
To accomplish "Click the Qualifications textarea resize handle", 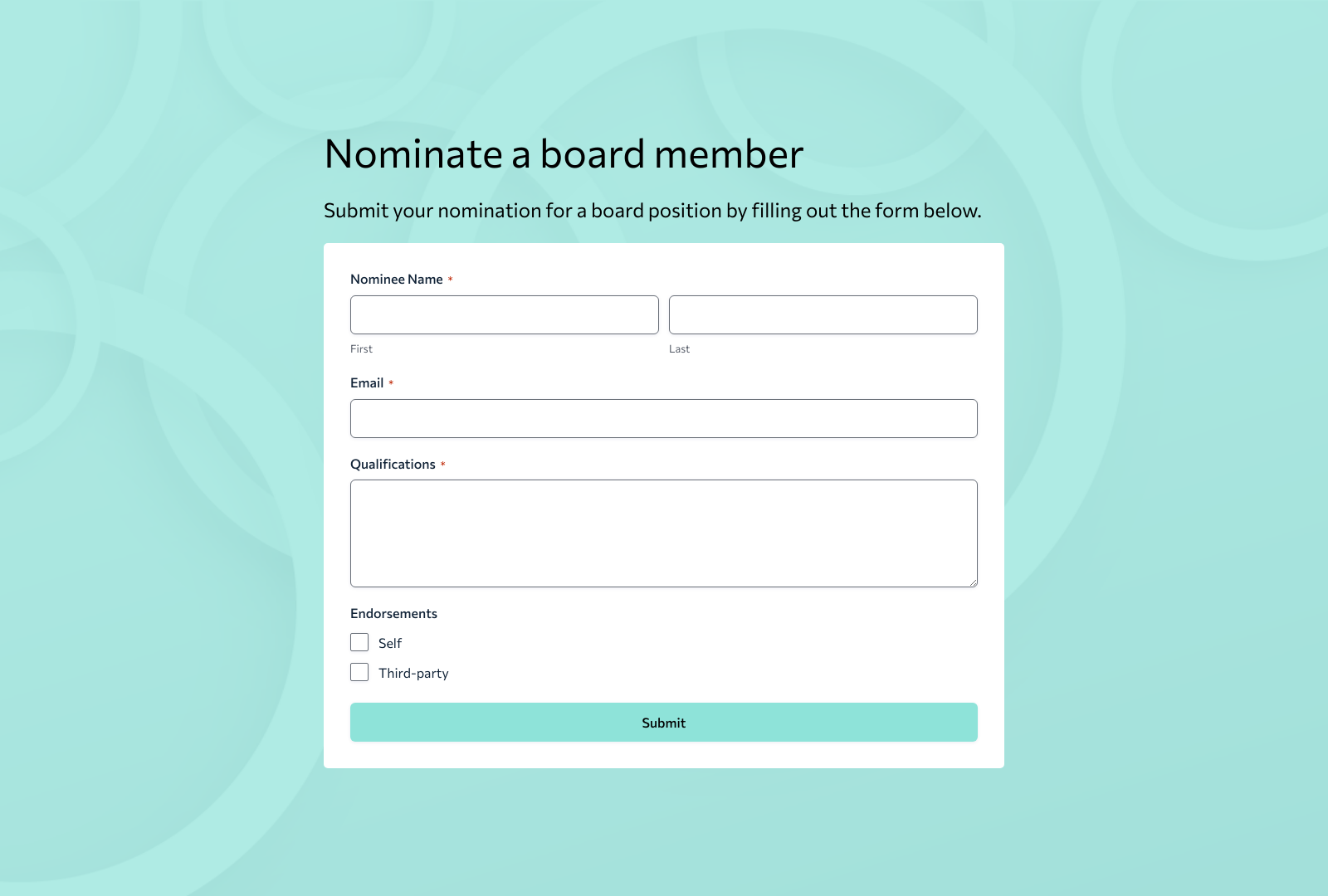I will click(973, 582).
